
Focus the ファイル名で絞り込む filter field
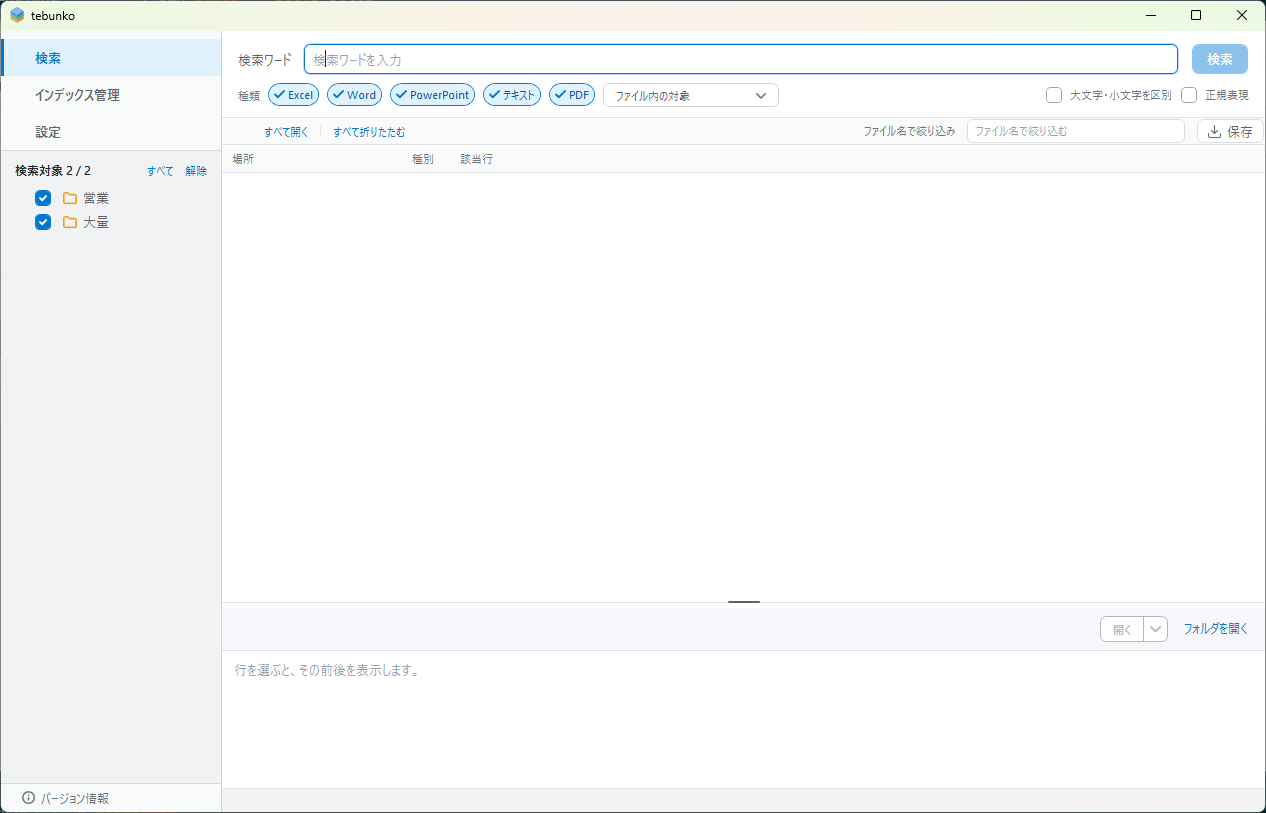[1076, 131]
